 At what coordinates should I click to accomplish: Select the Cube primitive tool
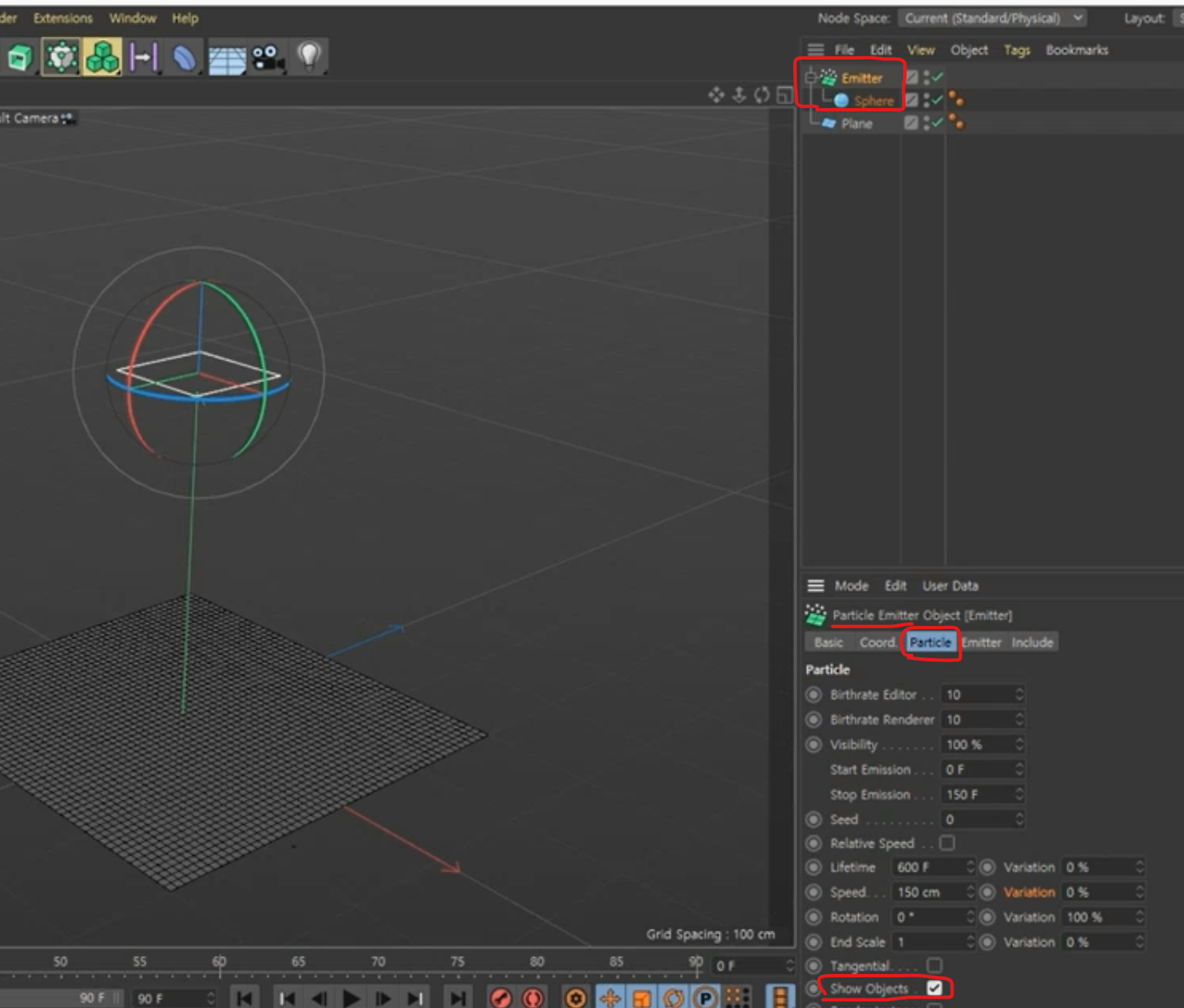pos(20,58)
